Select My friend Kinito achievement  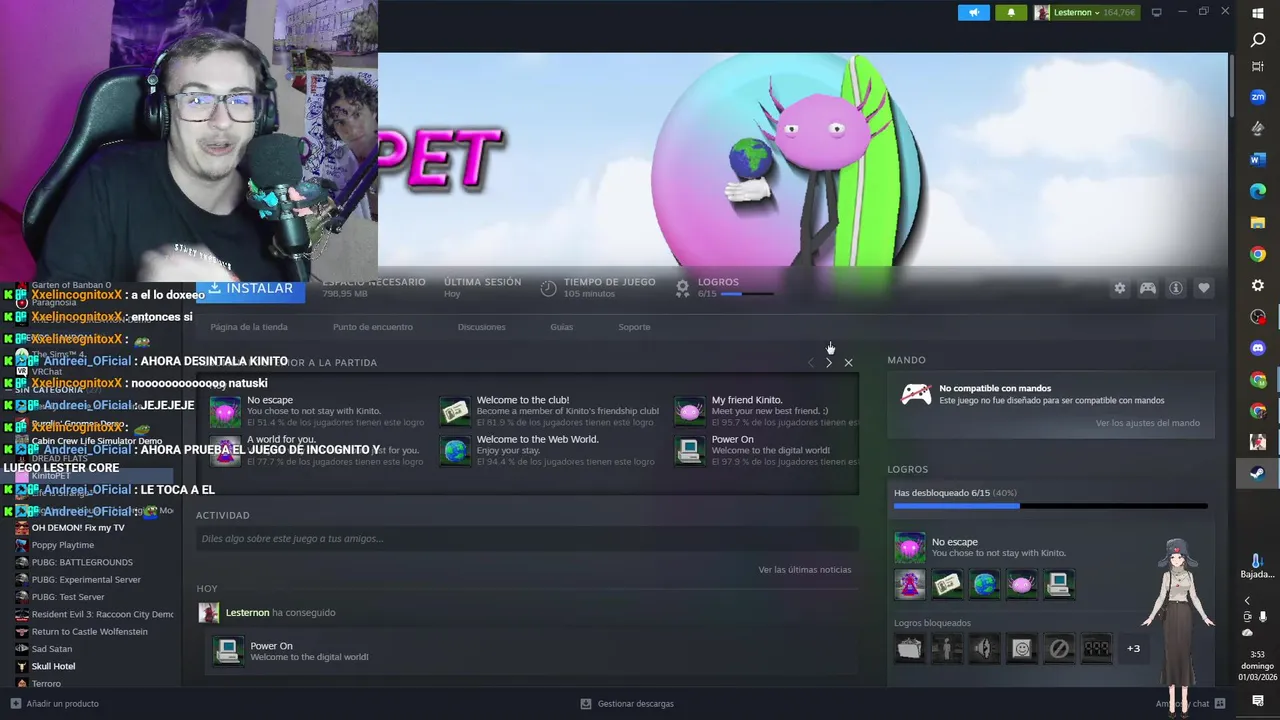[766, 411]
